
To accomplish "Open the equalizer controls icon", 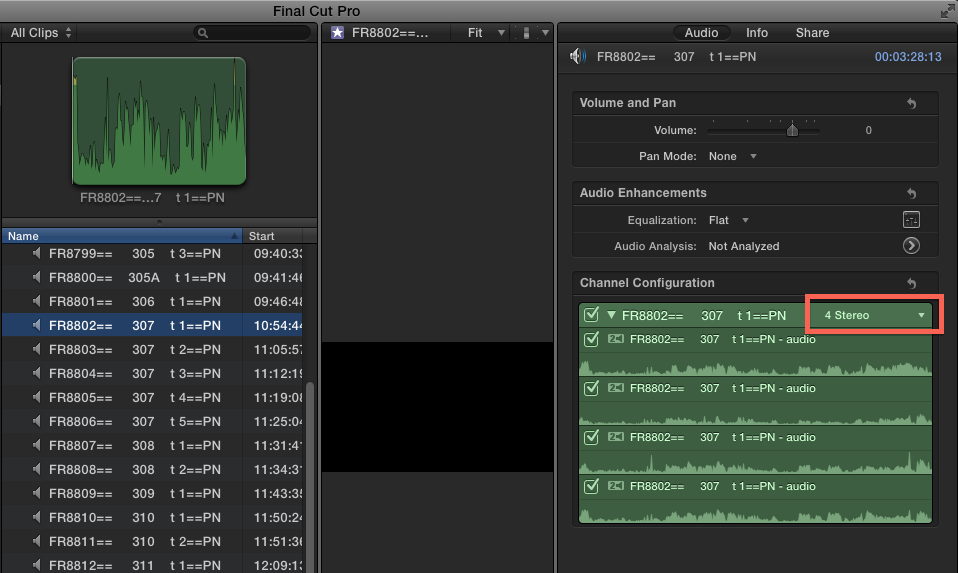I will click(x=911, y=220).
